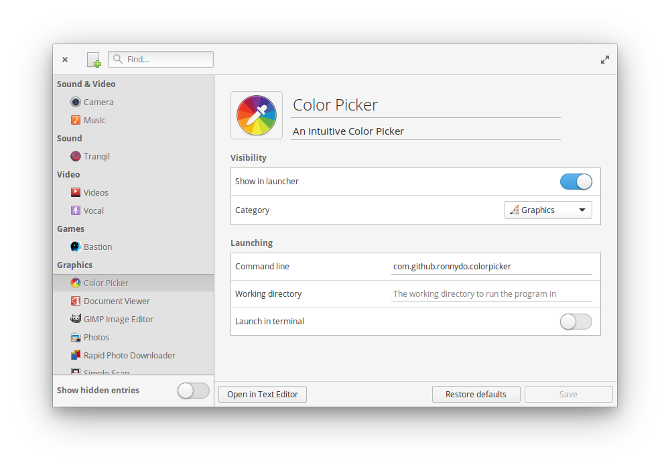Viewport: 670px width, 469px height.
Task: Edit the description An Intuitive Color Picker
Action: click(426, 131)
